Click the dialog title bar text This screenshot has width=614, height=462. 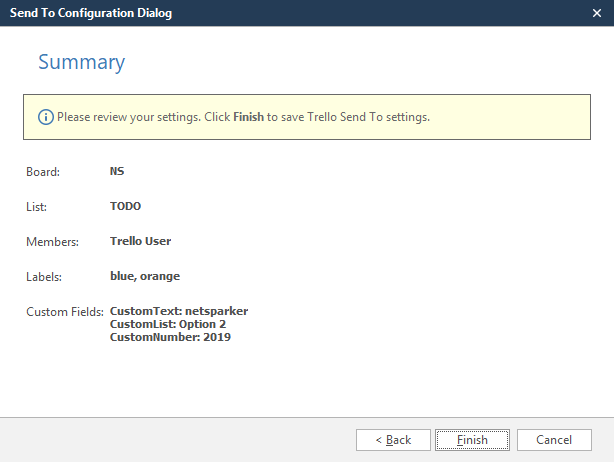pyautogui.click(x=90, y=13)
